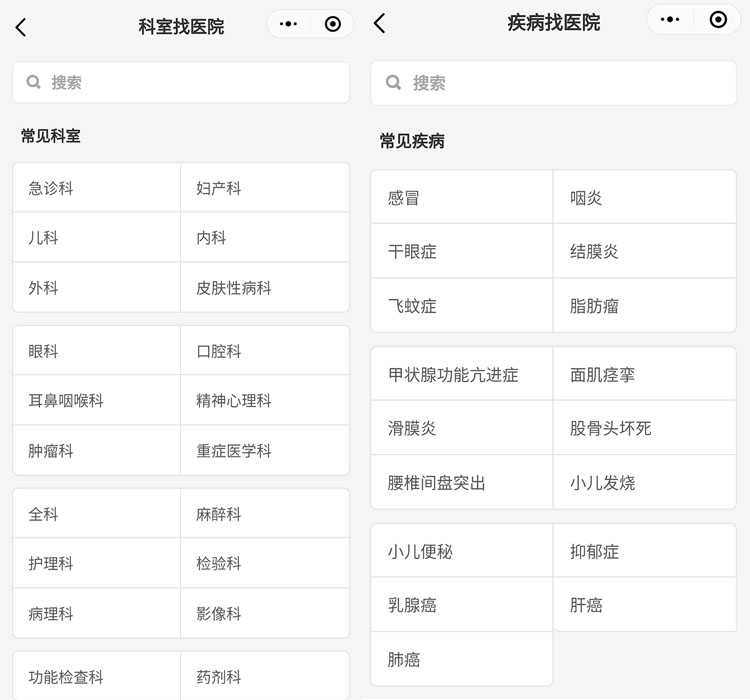Open 皮肤性病科 department

pos(265,288)
